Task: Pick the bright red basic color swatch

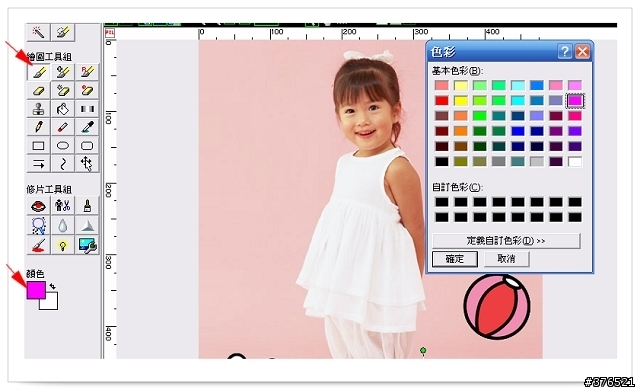Action: 442,100
